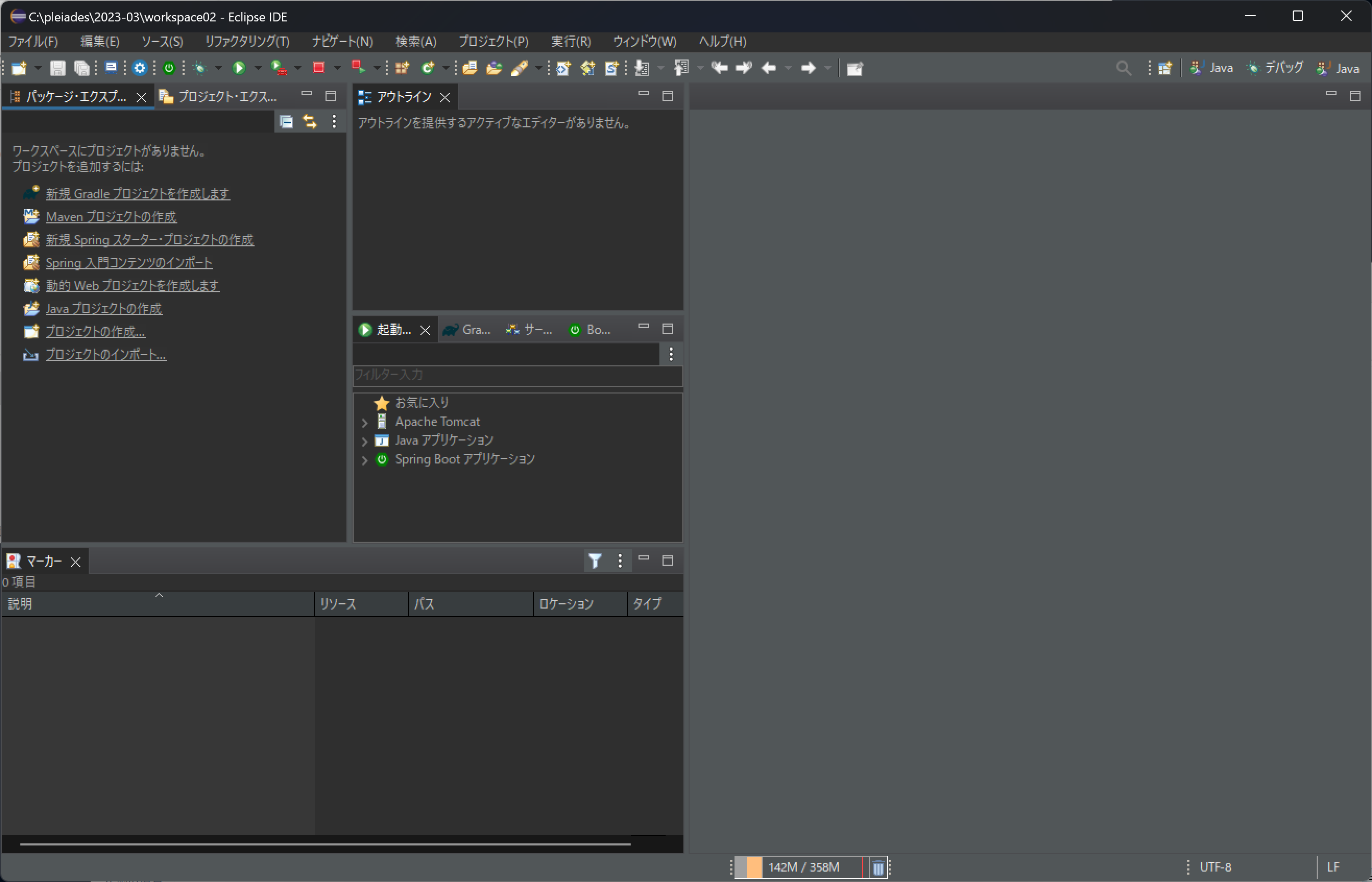Toggle Link with Editor in Package Explorer
Viewport: 1372px width, 882px height.
click(310, 122)
